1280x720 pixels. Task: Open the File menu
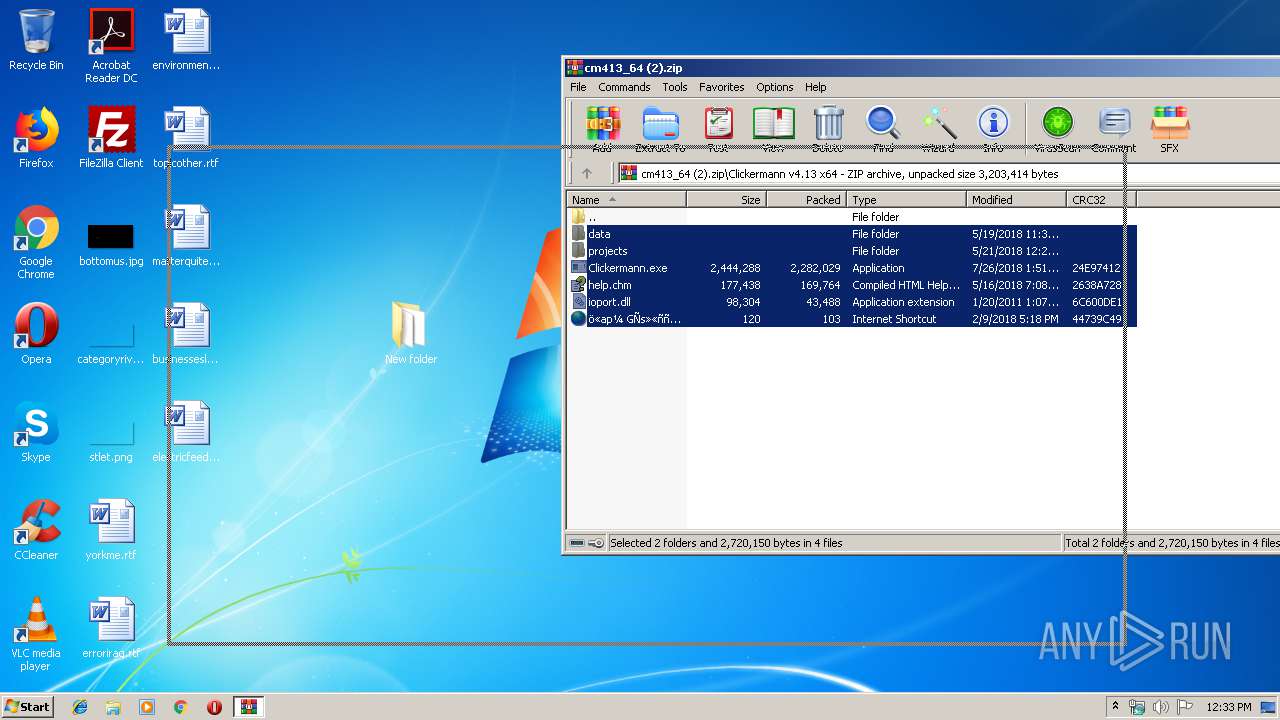(x=578, y=87)
